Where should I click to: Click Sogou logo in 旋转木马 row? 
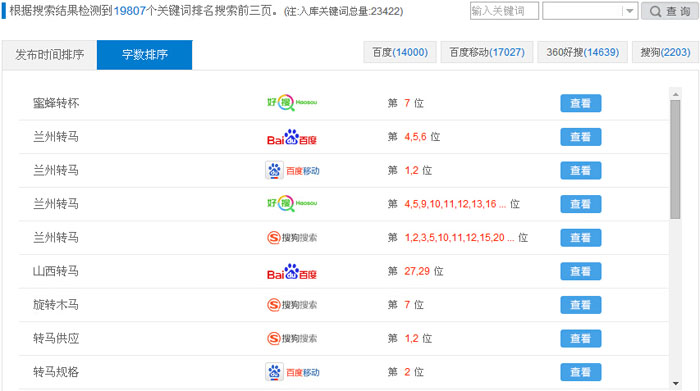click(292, 305)
